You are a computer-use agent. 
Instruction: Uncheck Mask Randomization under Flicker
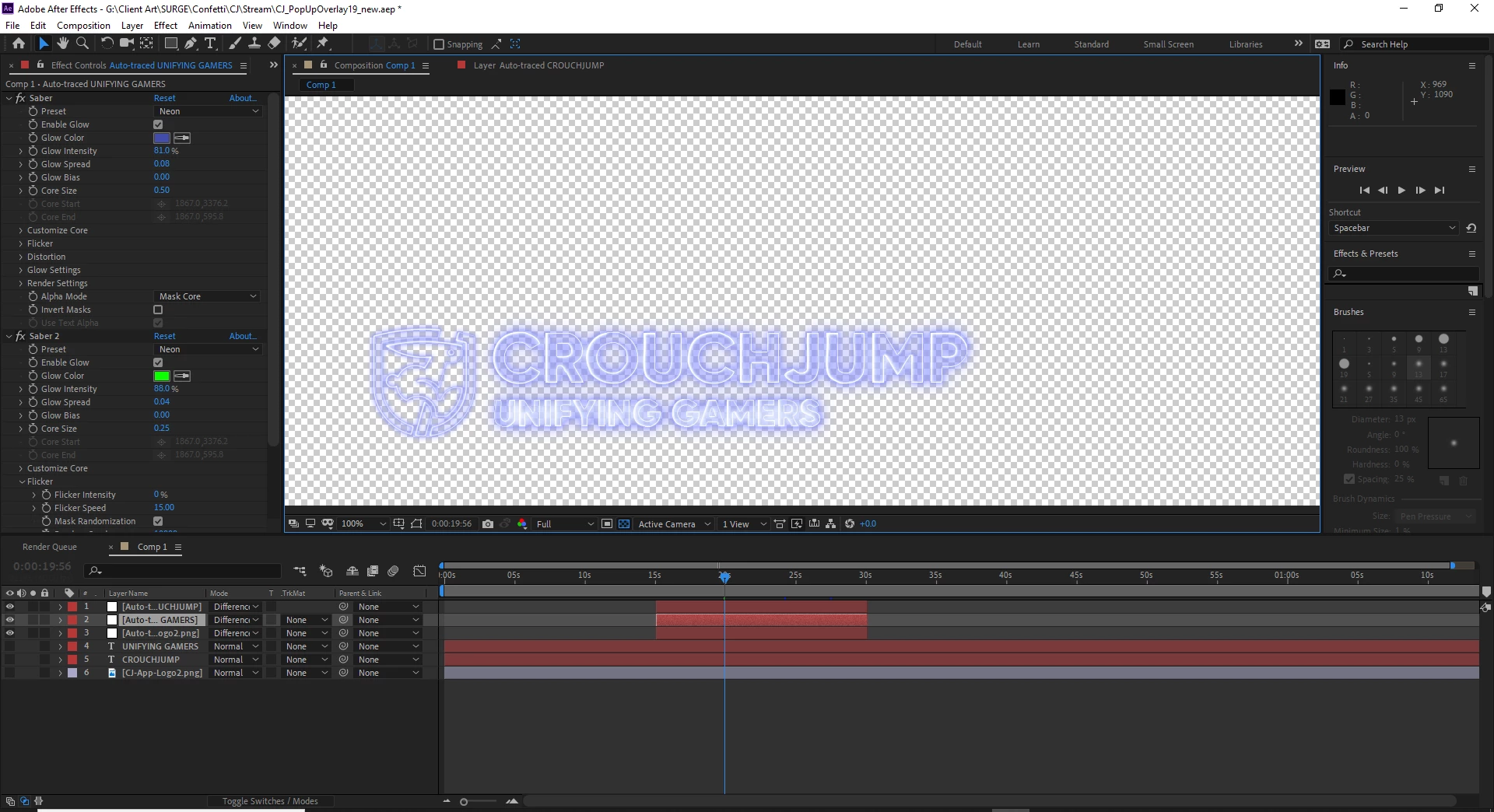[158, 521]
